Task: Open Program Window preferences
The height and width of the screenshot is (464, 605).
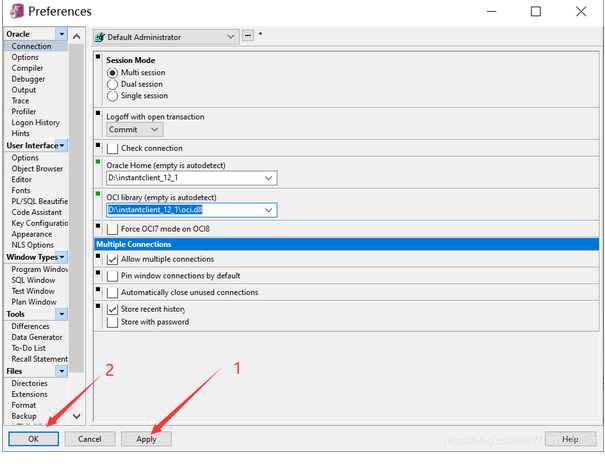Action: (39, 269)
